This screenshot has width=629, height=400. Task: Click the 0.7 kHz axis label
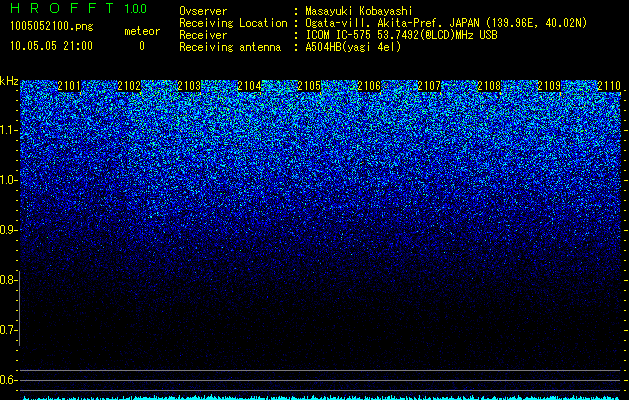click(x=8, y=330)
